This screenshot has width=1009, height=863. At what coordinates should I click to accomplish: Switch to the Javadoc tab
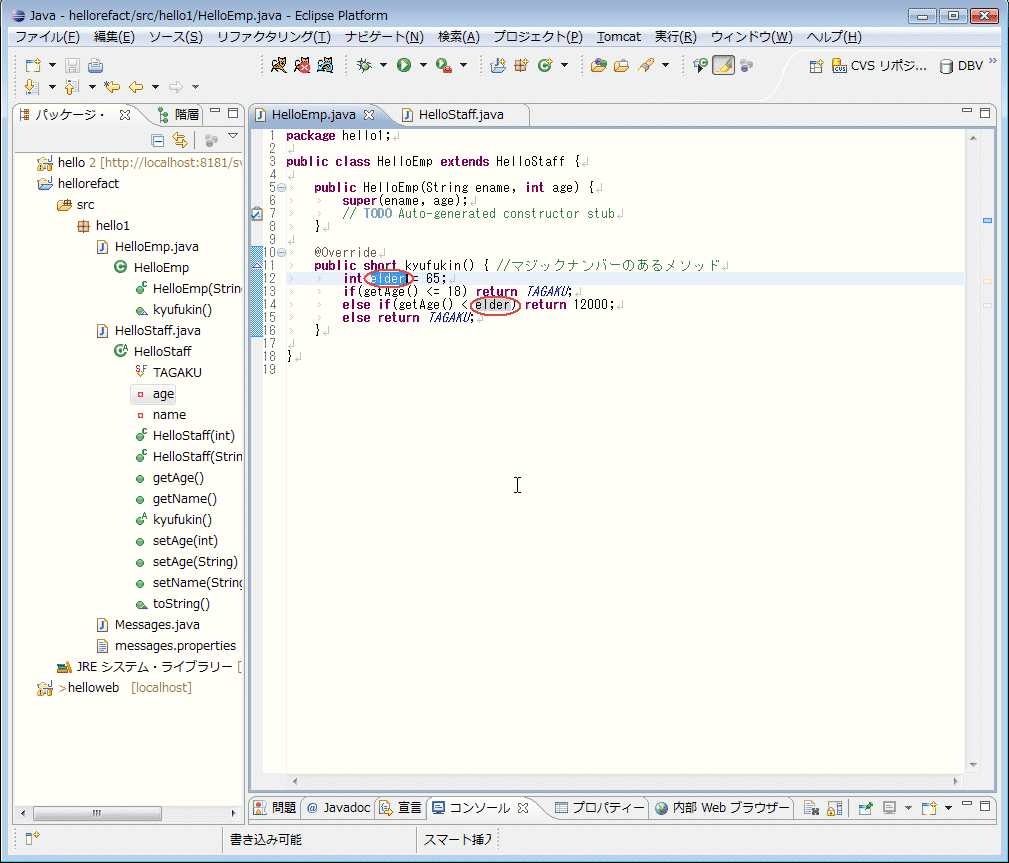tap(338, 808)
